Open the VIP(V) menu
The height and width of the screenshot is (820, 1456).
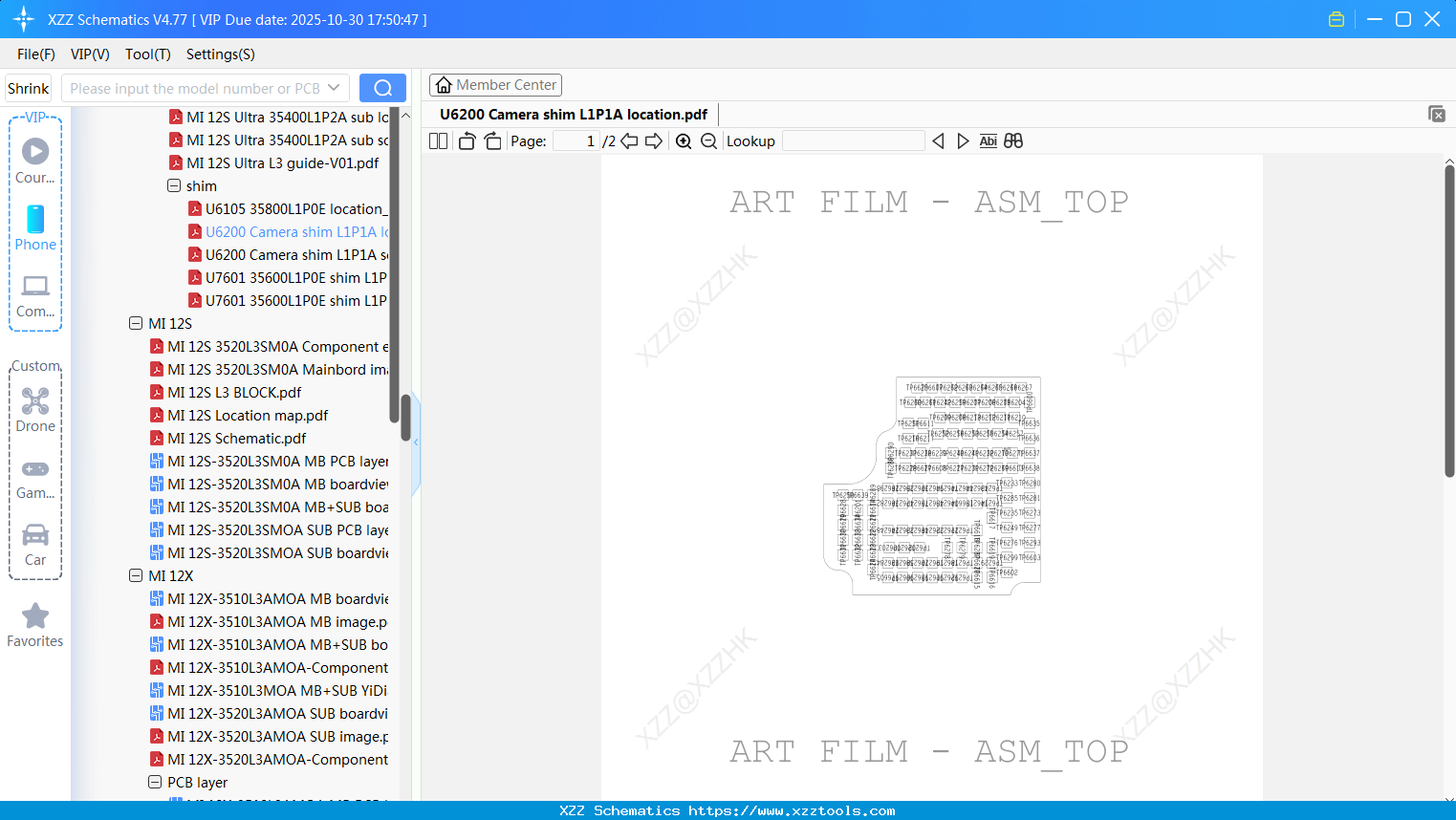[90, 54]
